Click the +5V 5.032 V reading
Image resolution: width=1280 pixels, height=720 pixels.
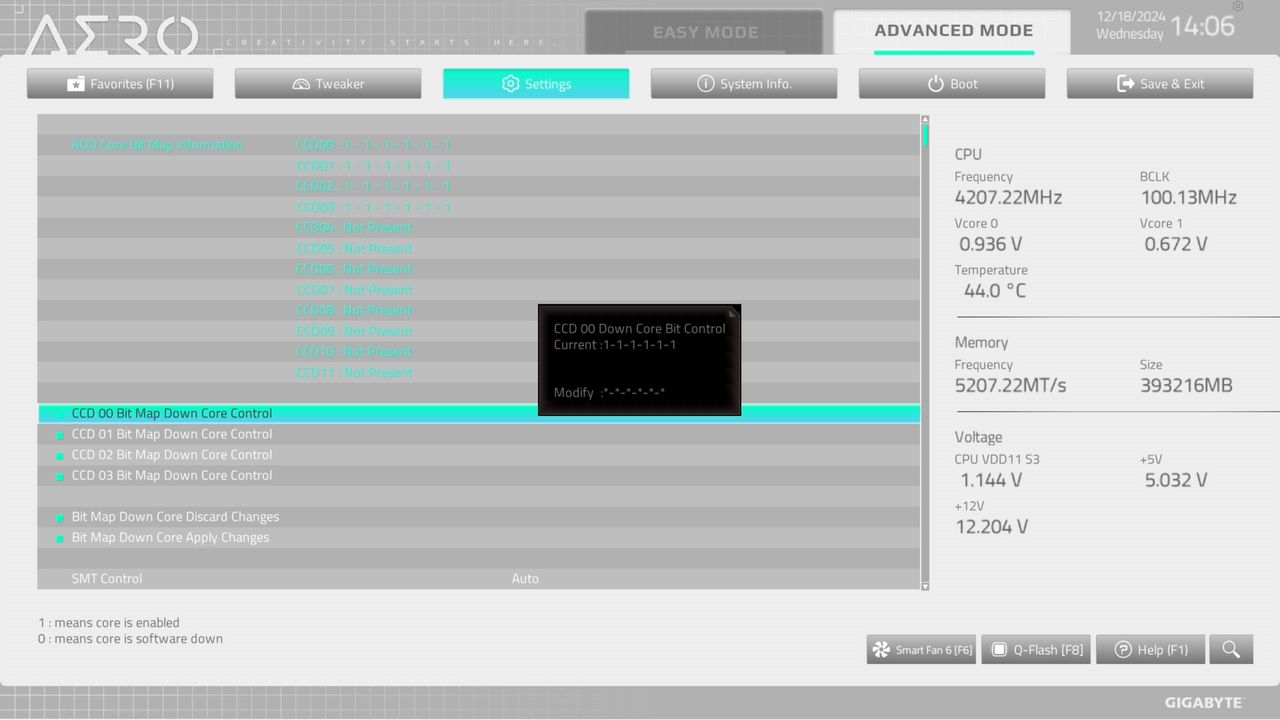[1175, 480]
